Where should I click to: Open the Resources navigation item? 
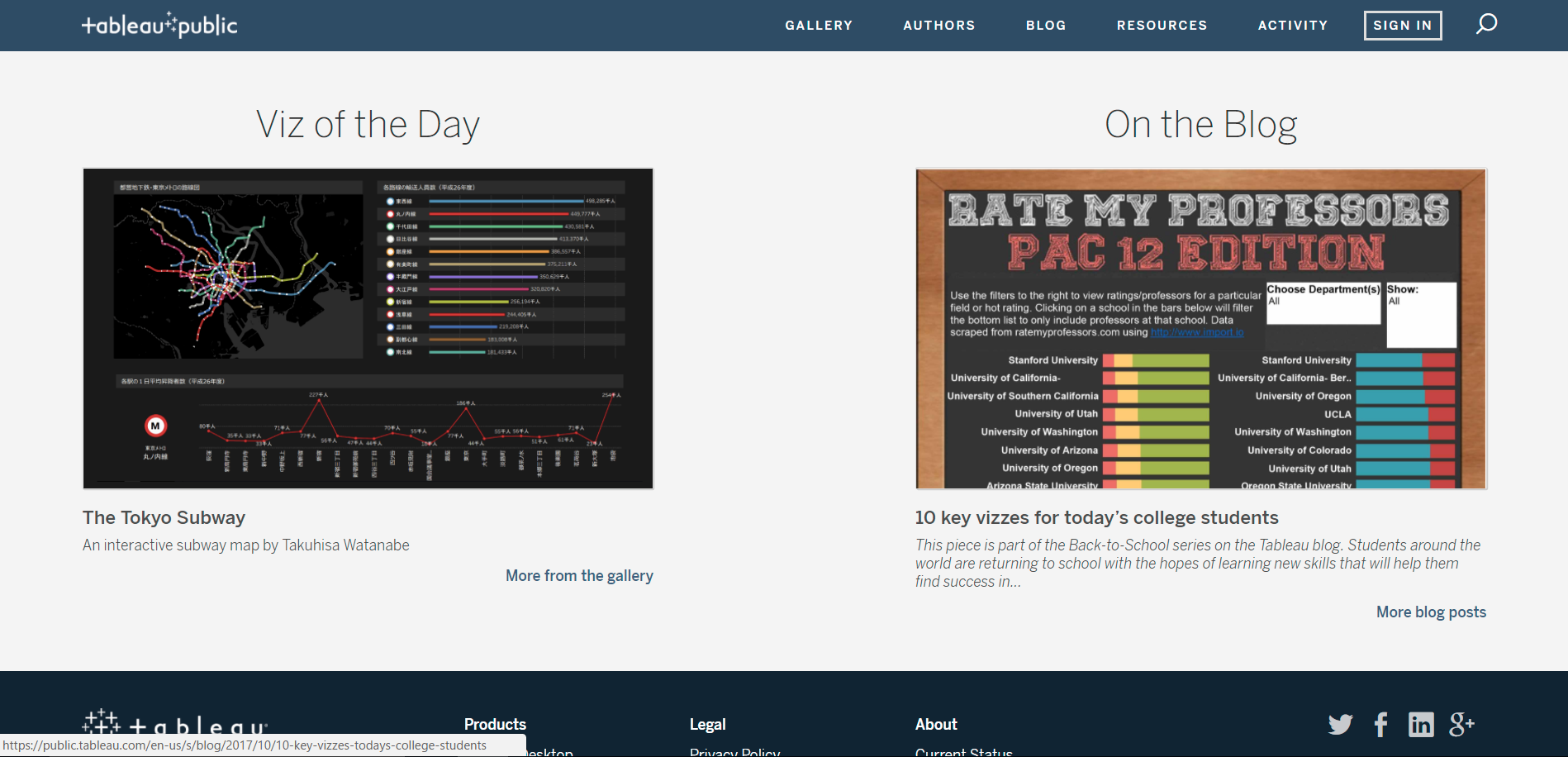[x=1162, y=26]
